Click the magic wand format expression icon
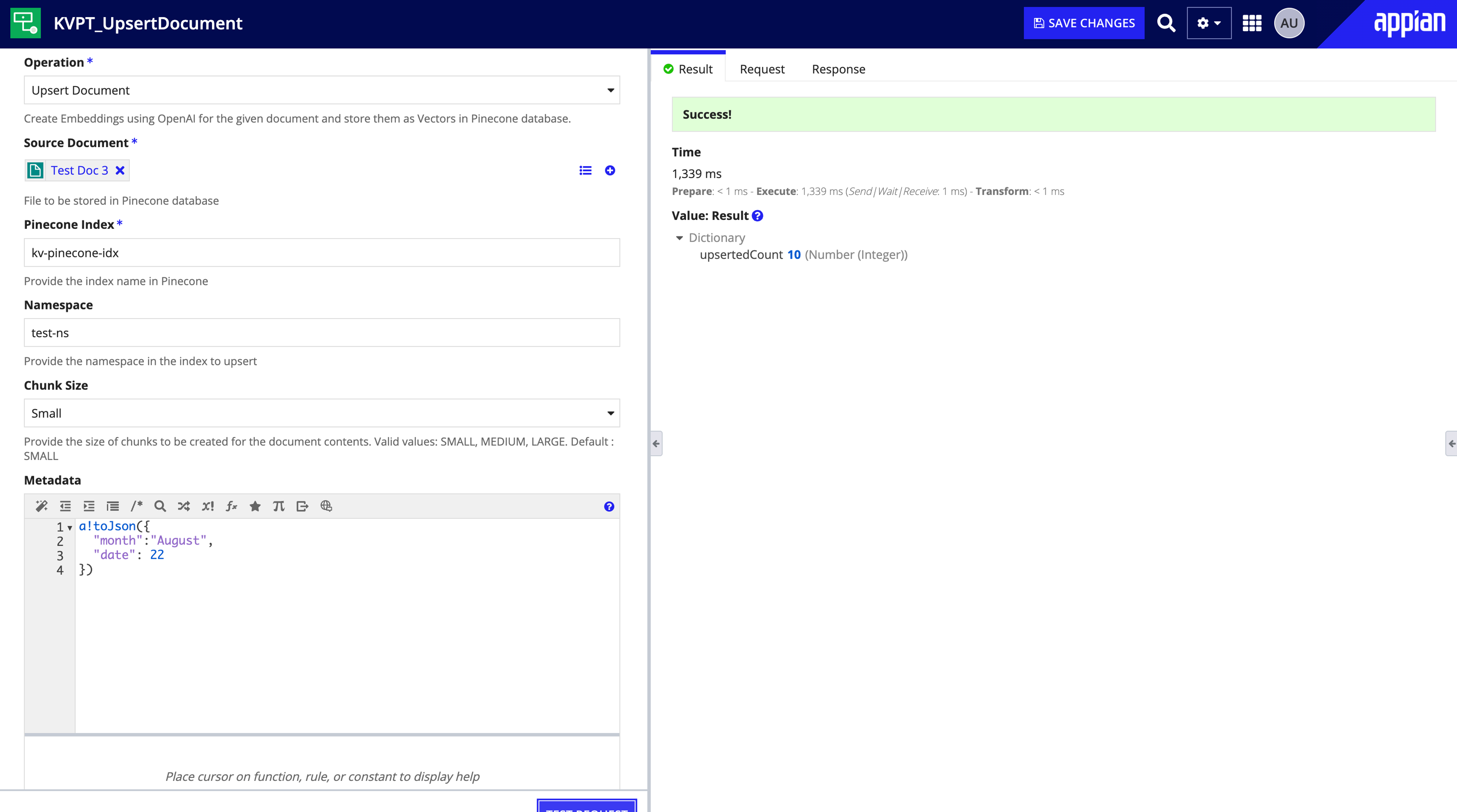This screenshot has height=812, width=1457. pos(41,506)
